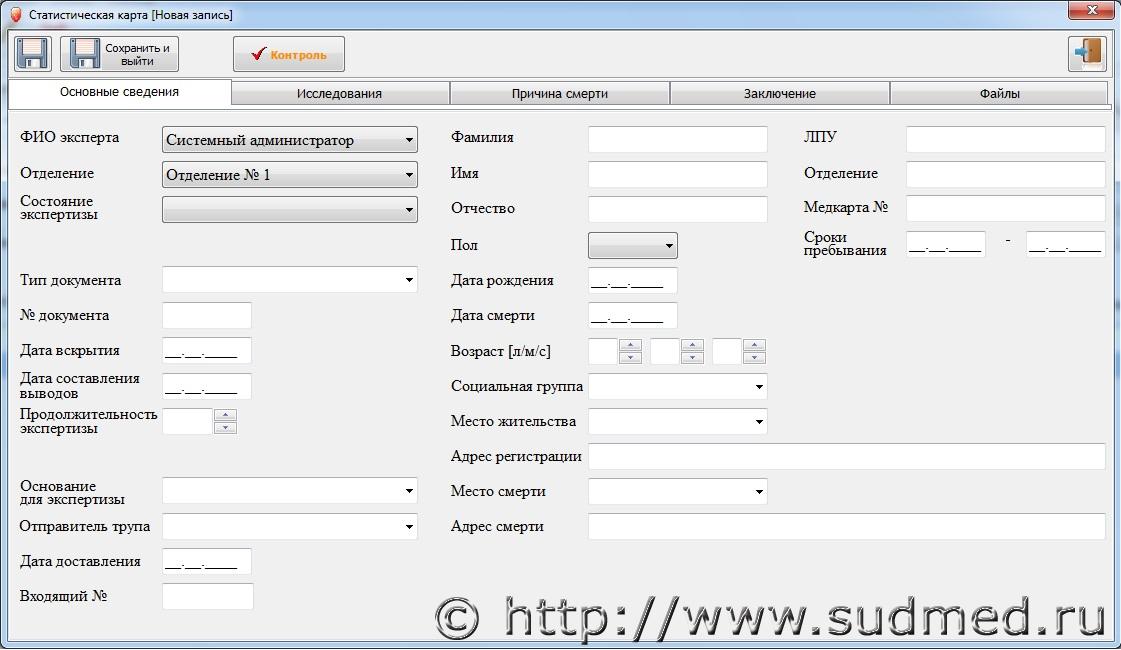
Task: Select the Медкарта № input field
Action: click(1005, 208)
